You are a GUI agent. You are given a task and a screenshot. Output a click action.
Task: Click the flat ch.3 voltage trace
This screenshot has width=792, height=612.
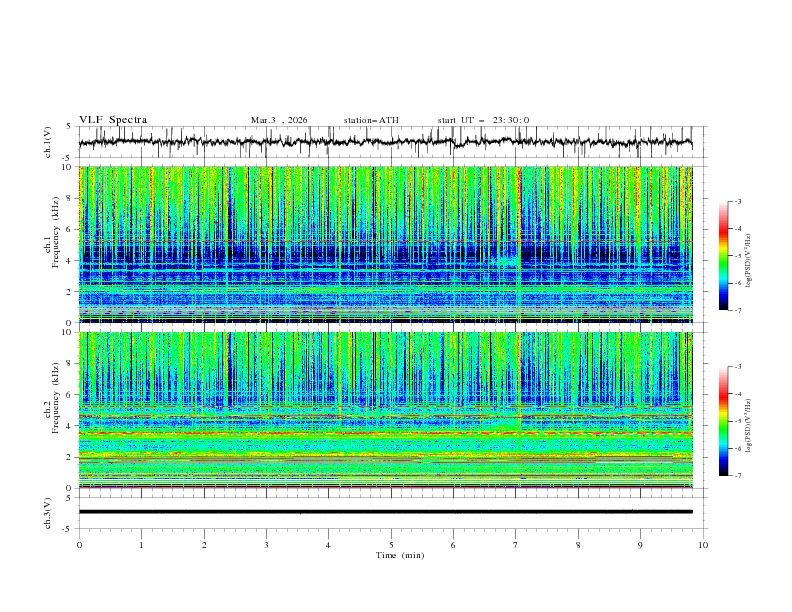[x=385, y=512]
